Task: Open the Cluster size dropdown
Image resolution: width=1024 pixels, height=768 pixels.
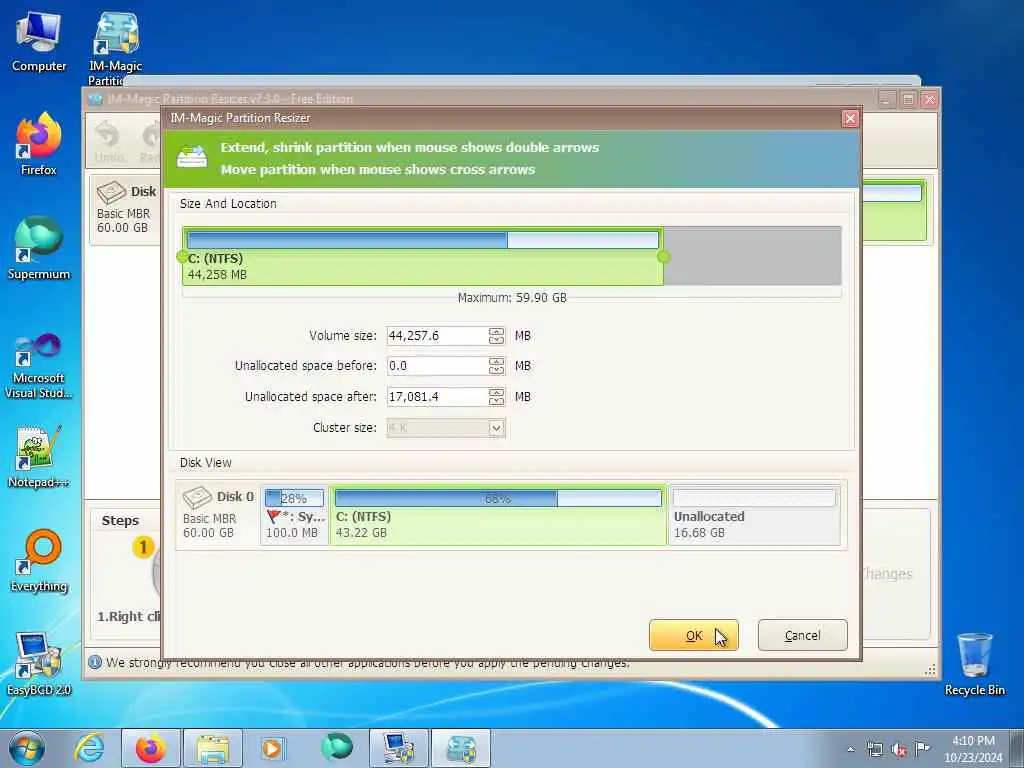Action: [496, 428]
